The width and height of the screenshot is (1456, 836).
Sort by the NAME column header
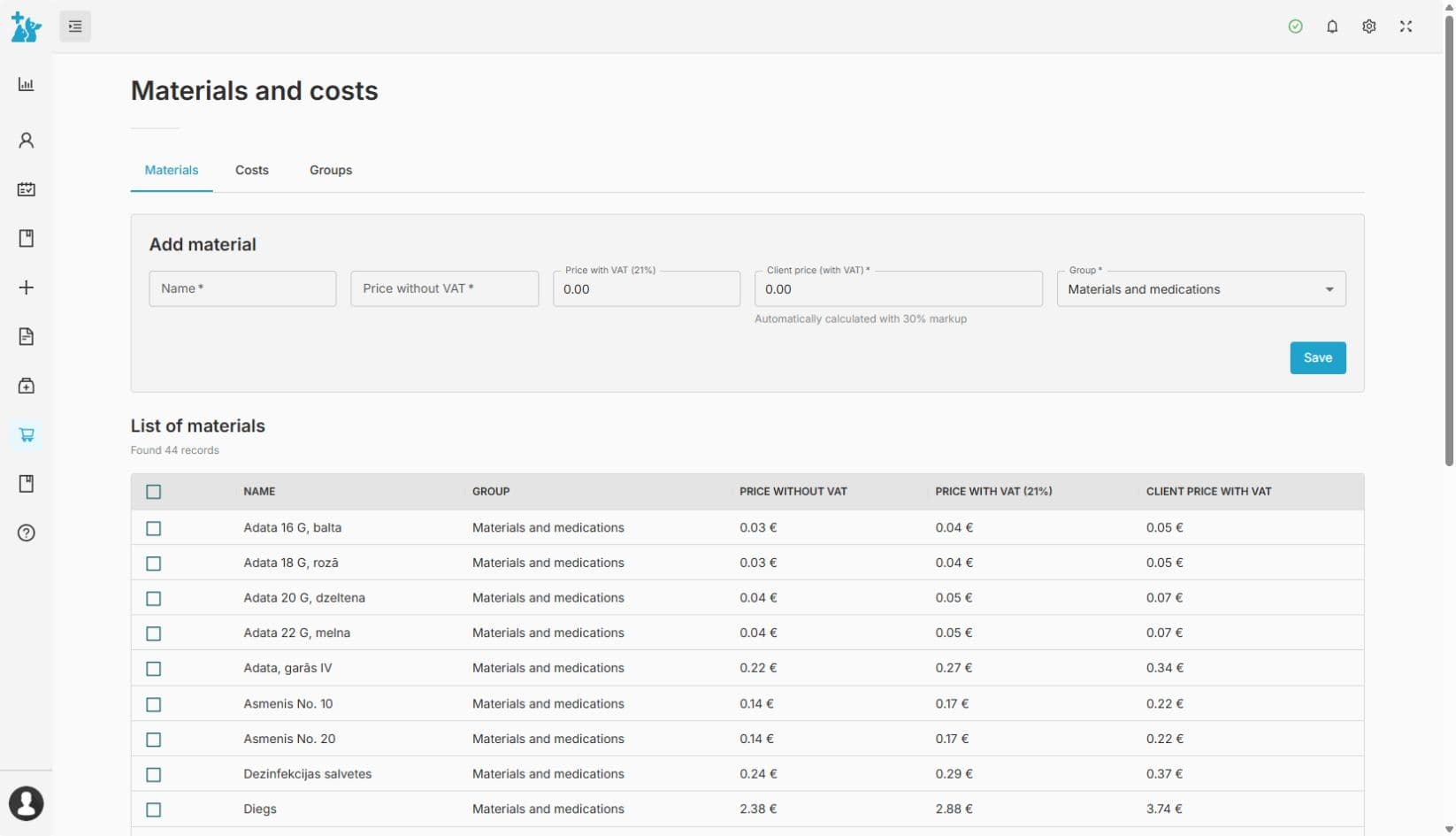point(259,491)
